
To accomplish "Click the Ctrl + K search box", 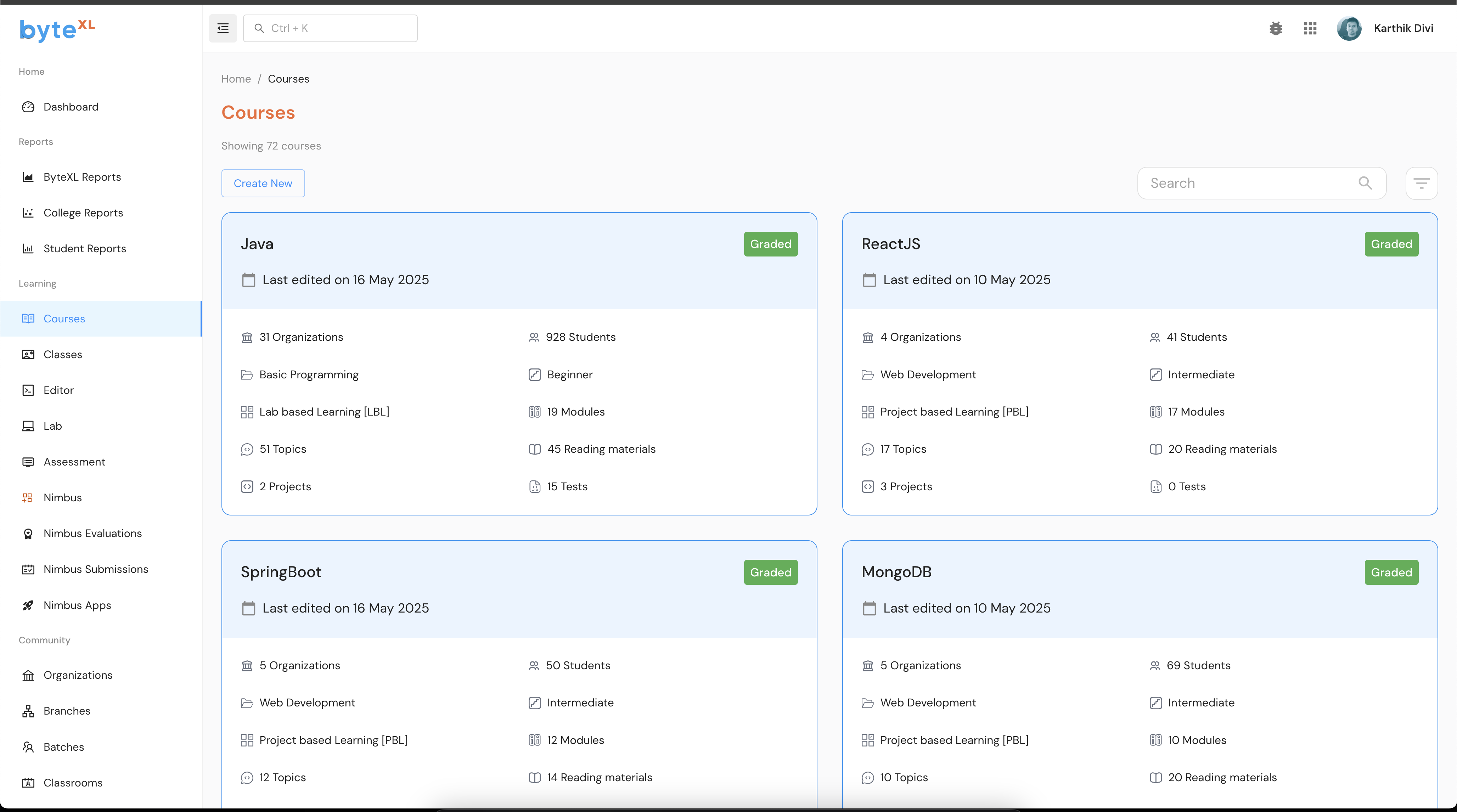I will coord(339,28).
